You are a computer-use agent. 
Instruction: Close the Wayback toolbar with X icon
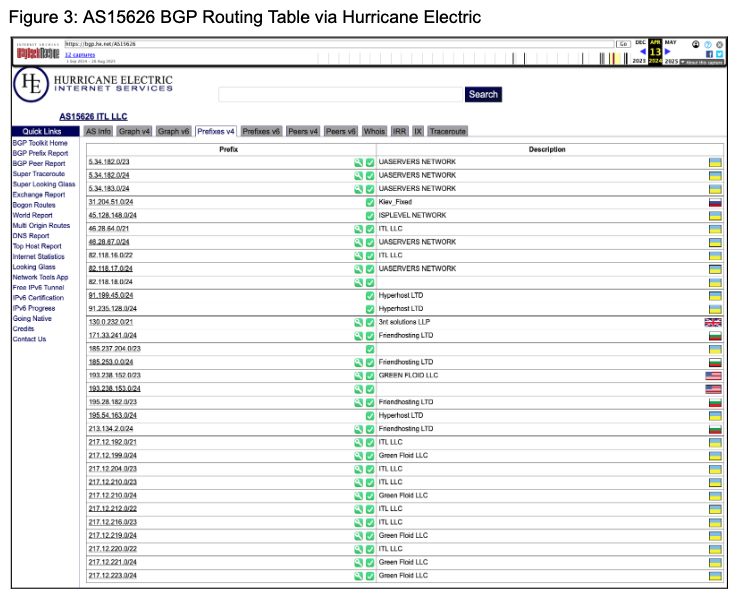(719, 45)
